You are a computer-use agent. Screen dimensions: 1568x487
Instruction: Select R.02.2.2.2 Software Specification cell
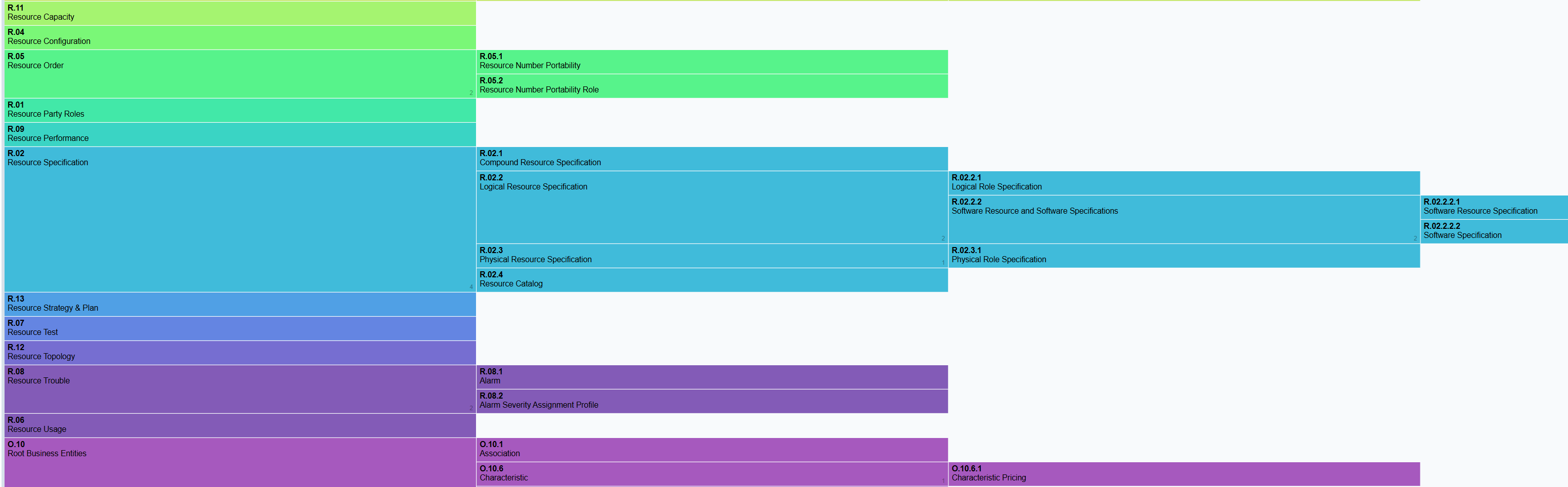point(1494,231)
